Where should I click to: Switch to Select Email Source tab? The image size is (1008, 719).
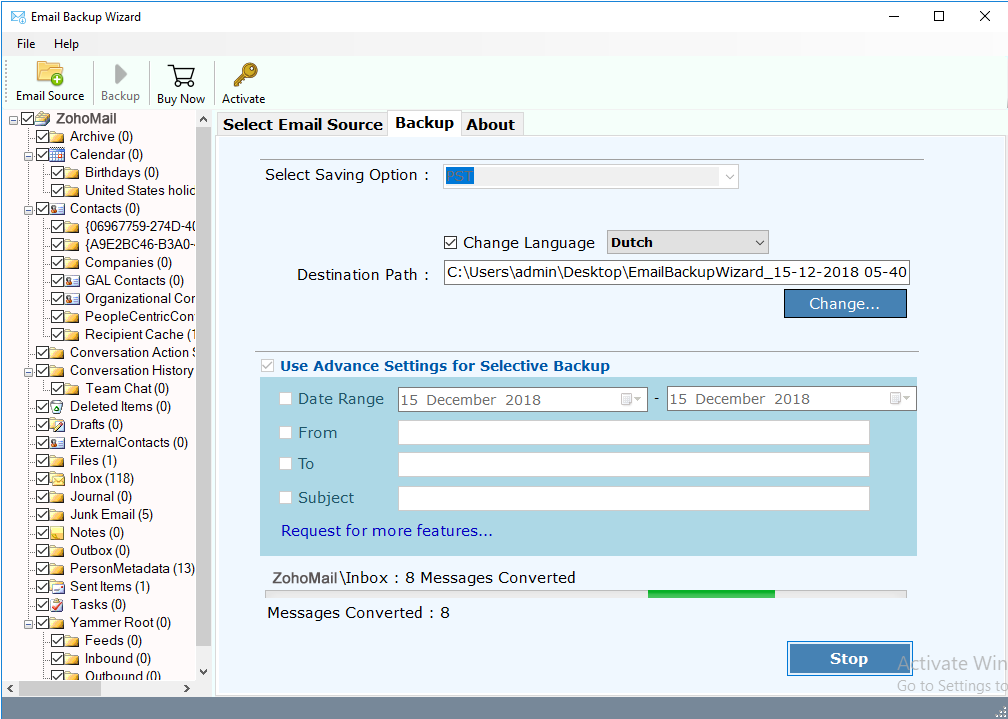click(x=303, y=124)
